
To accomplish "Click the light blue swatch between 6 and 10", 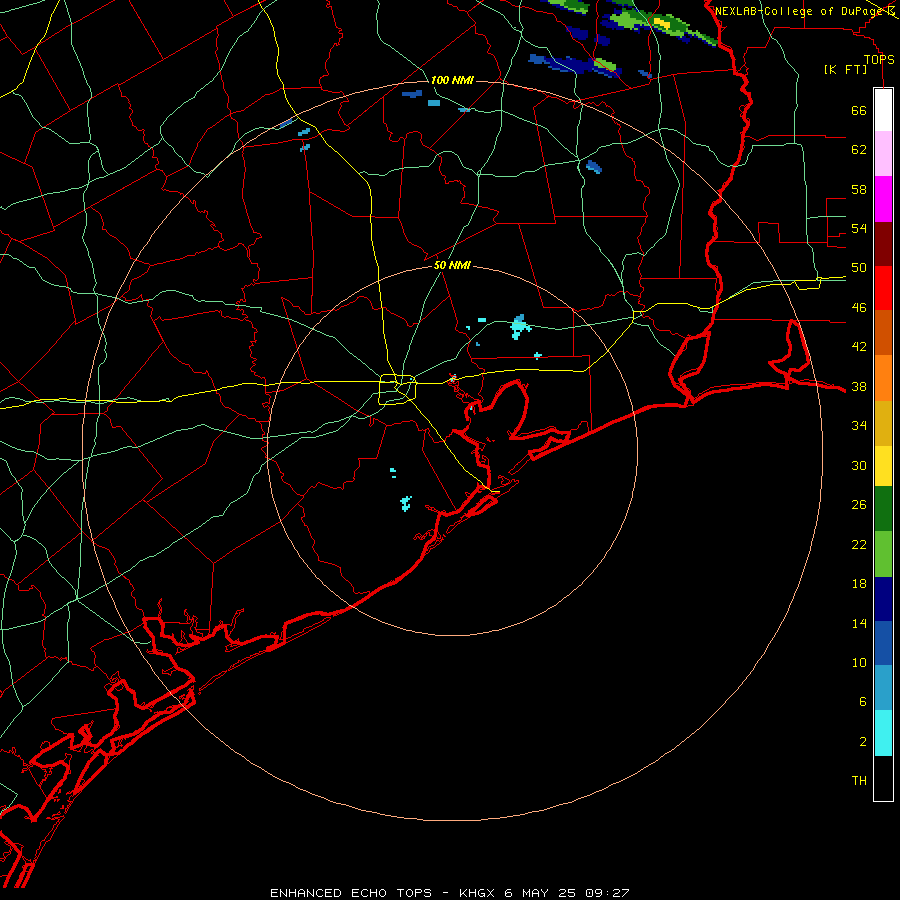I will tap(883, 687).
